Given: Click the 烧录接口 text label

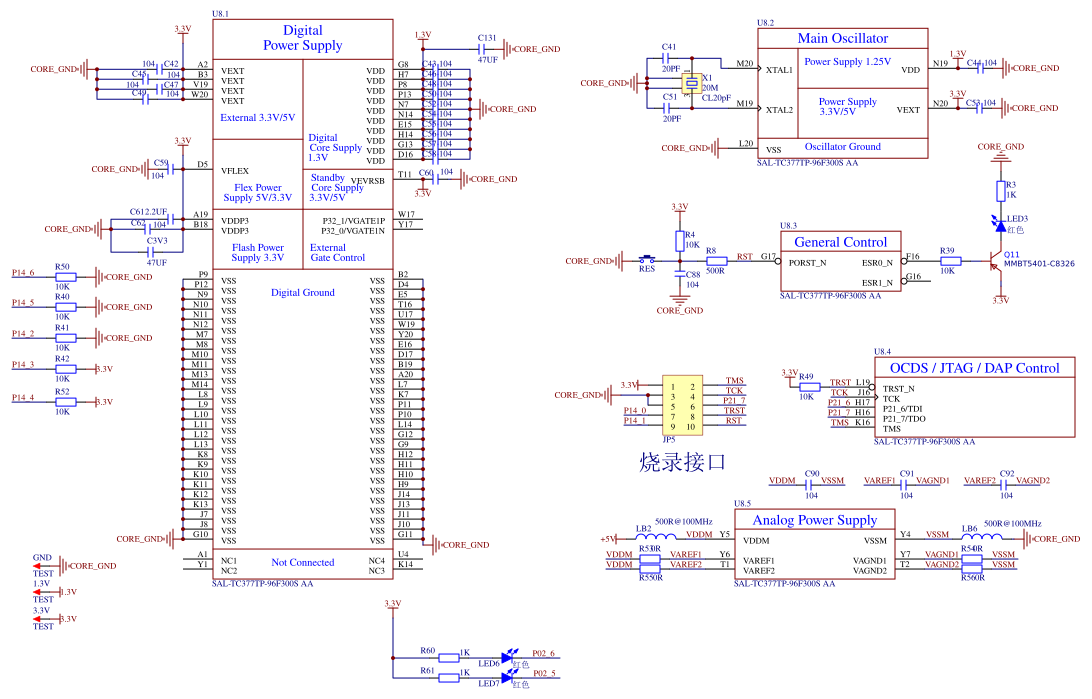Looking at the screenshot, I should (681, 462).
